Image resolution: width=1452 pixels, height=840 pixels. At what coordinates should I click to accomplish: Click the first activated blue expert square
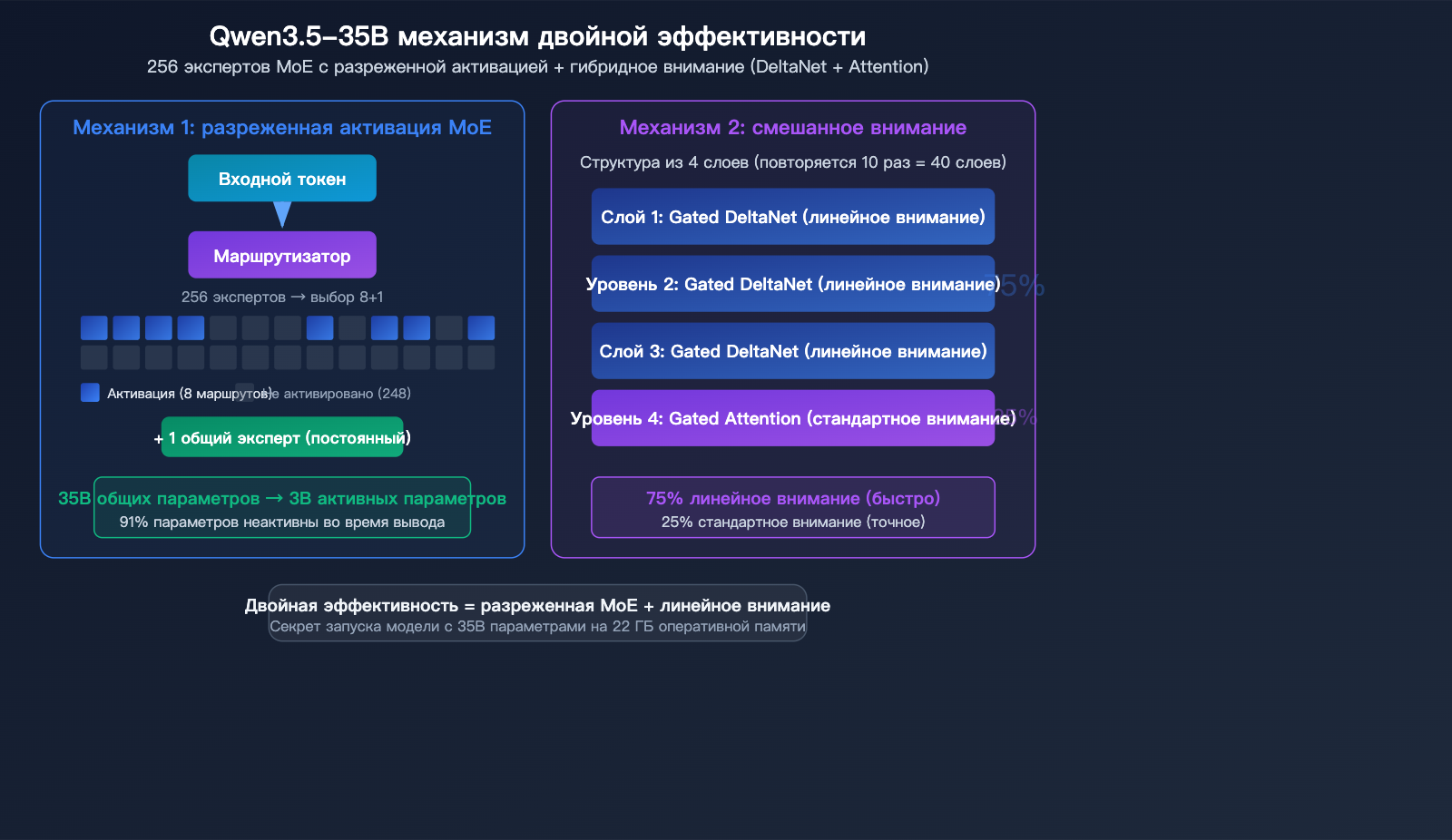[x=93, y=327]
